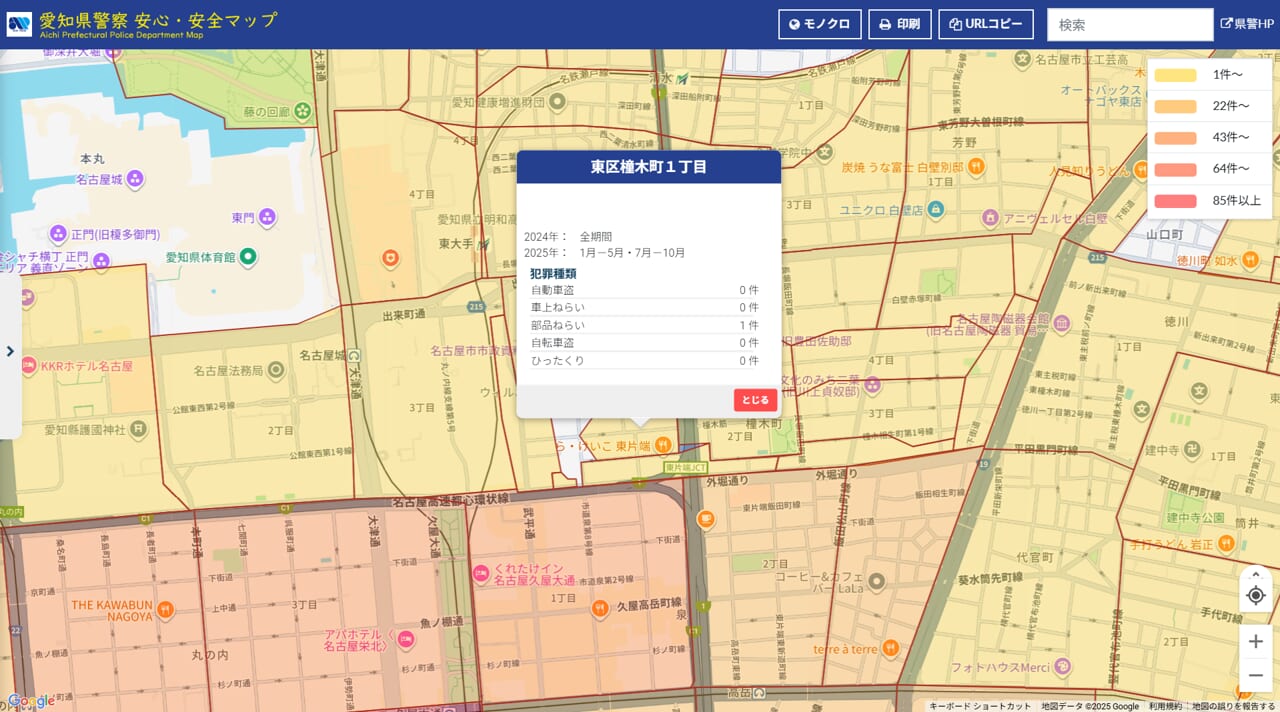The height and width of the screenshot is (712, 1280).
Task: Click the 85件以上 red legend swatch
Action: point(1175,201)
